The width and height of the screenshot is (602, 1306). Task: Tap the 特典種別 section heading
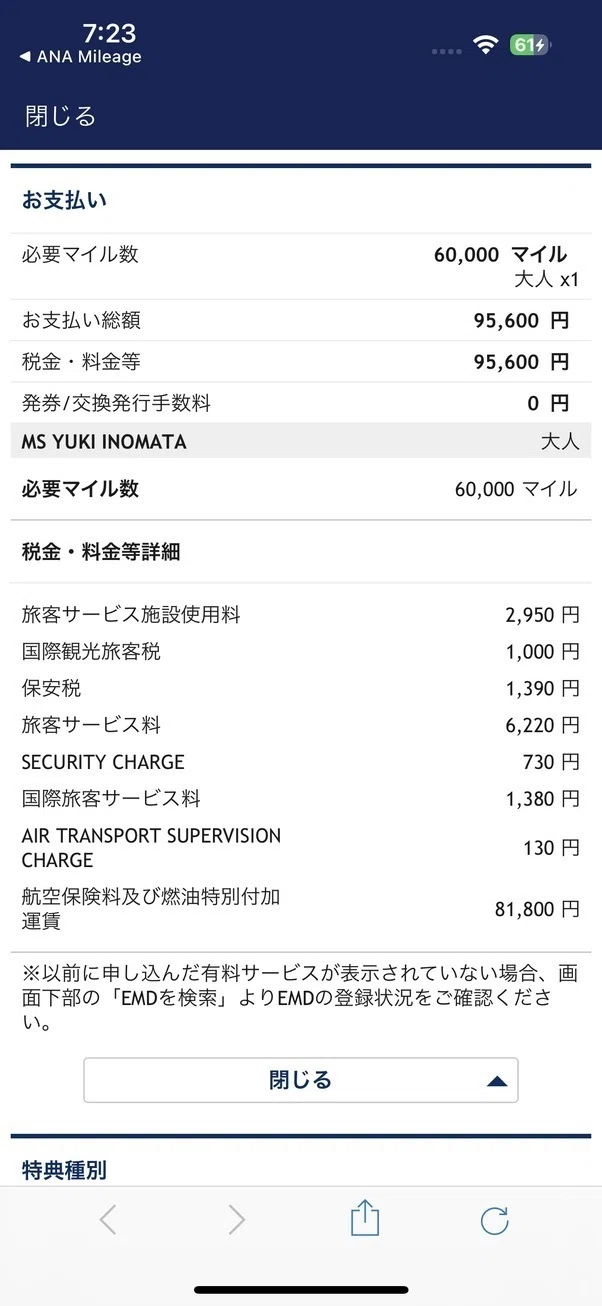(64, 1169)
